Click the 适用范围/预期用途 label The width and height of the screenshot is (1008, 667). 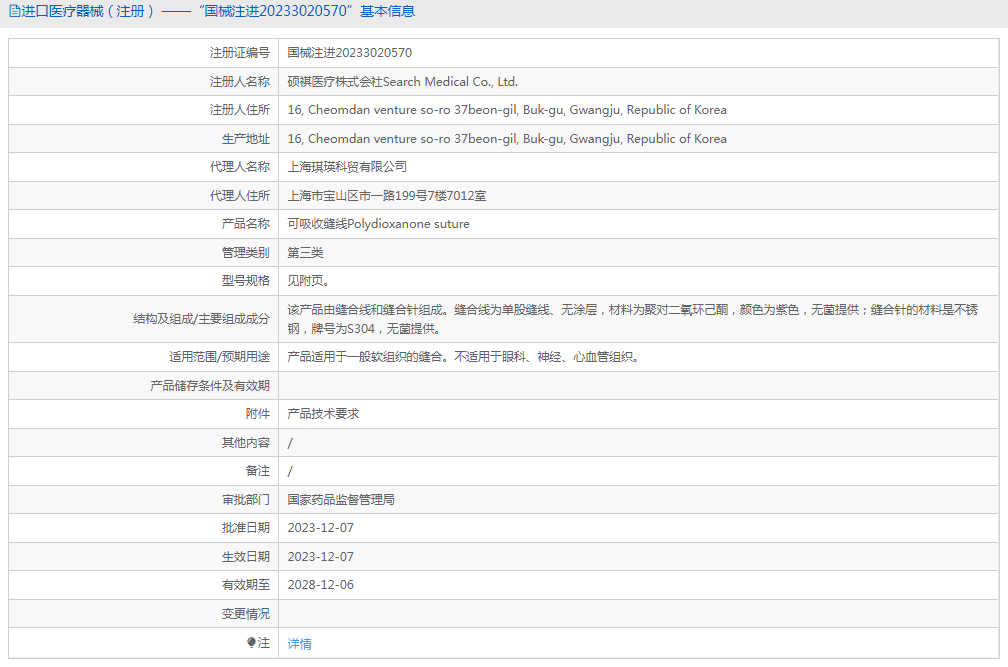(x=219, y=357)
